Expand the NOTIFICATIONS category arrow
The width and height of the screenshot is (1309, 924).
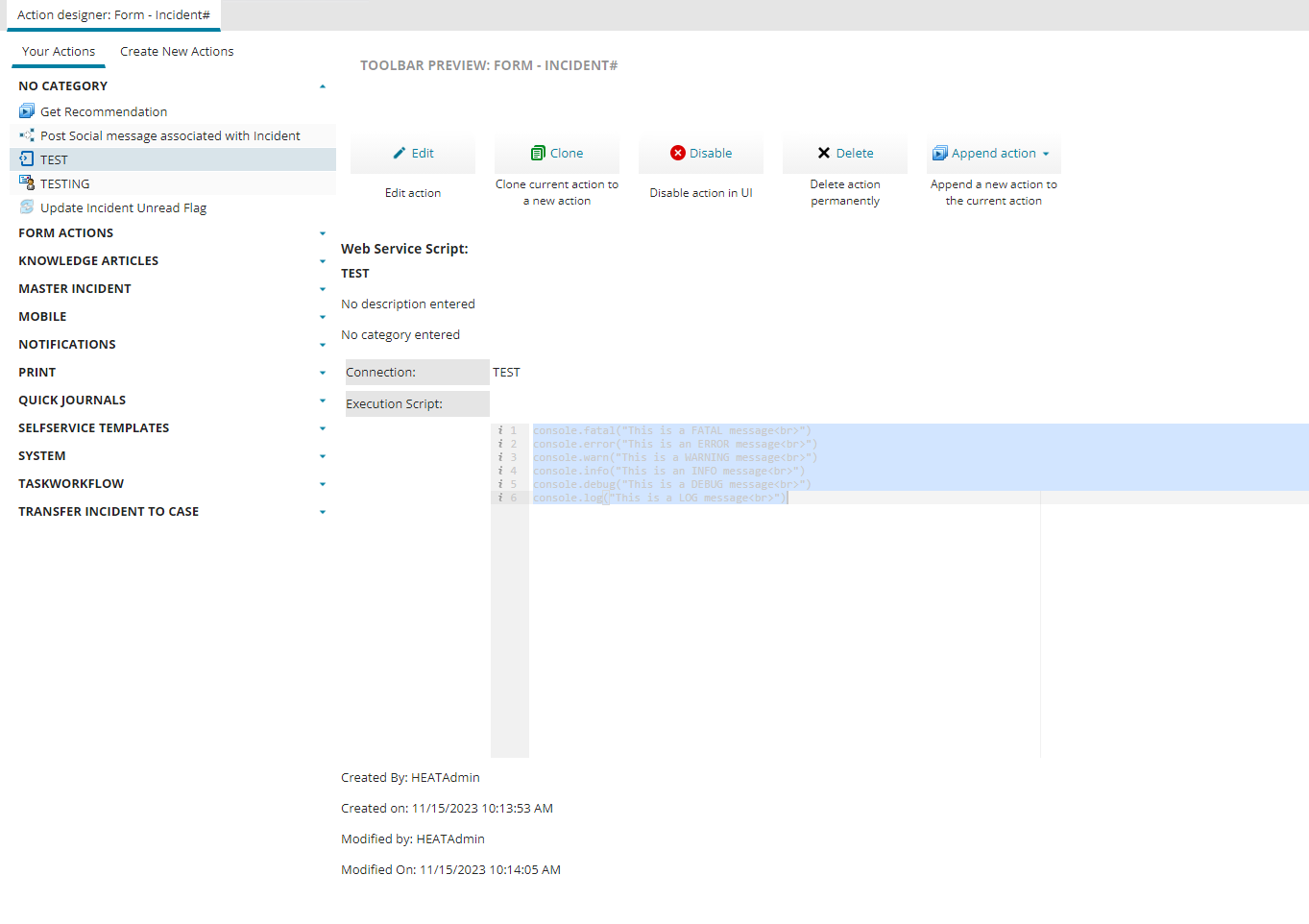pyautogui.click(x=323, y=345)
